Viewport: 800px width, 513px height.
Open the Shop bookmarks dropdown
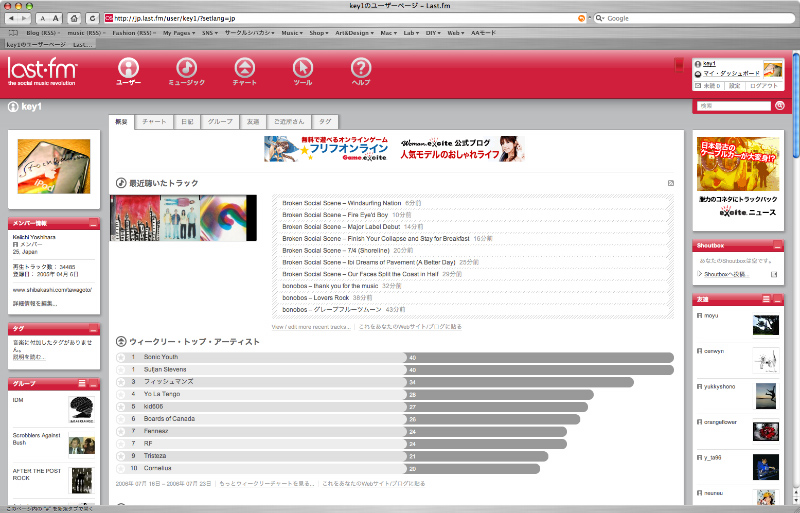click(x=319, y=33)
